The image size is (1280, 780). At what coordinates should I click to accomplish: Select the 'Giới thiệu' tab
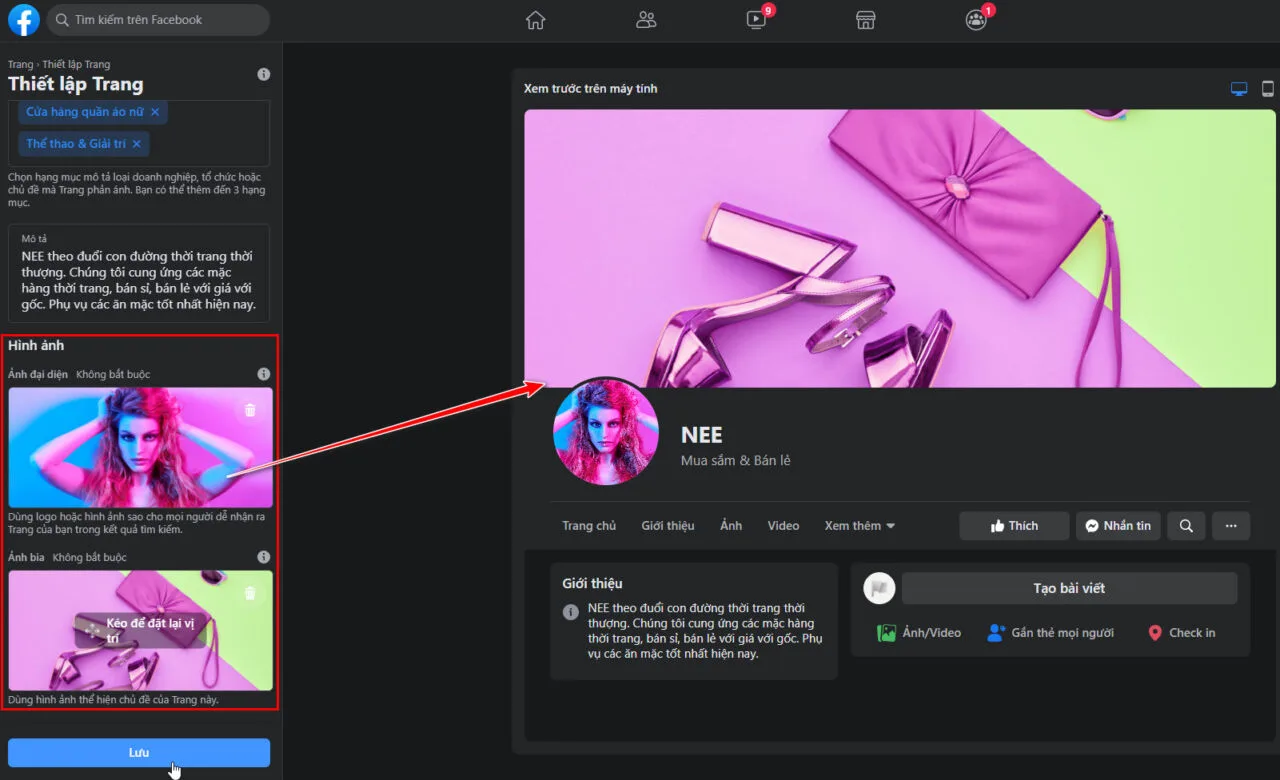tap(667, 526)
